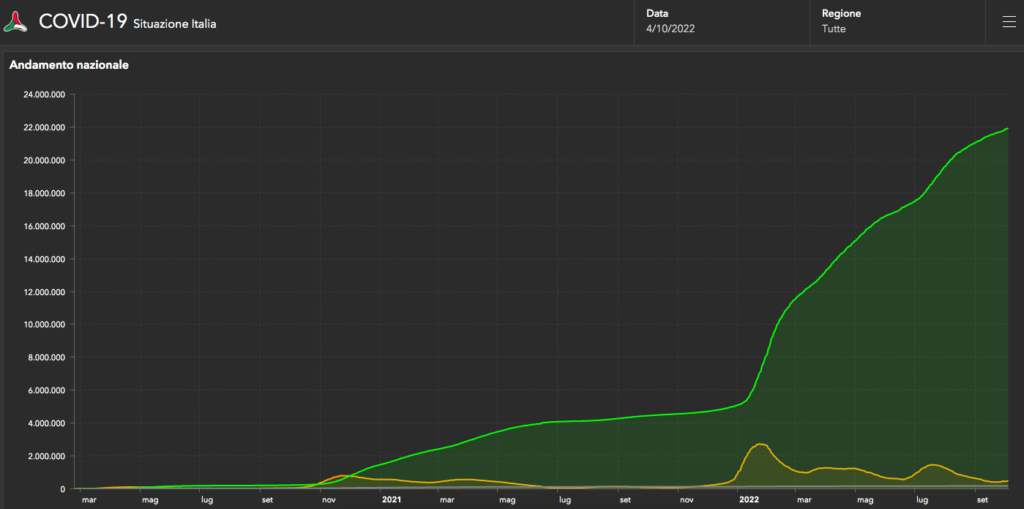Click the 'nov' label just before 2022
Image resolution: width=1024 pixels, height=509 pixels.
point(687,499)
